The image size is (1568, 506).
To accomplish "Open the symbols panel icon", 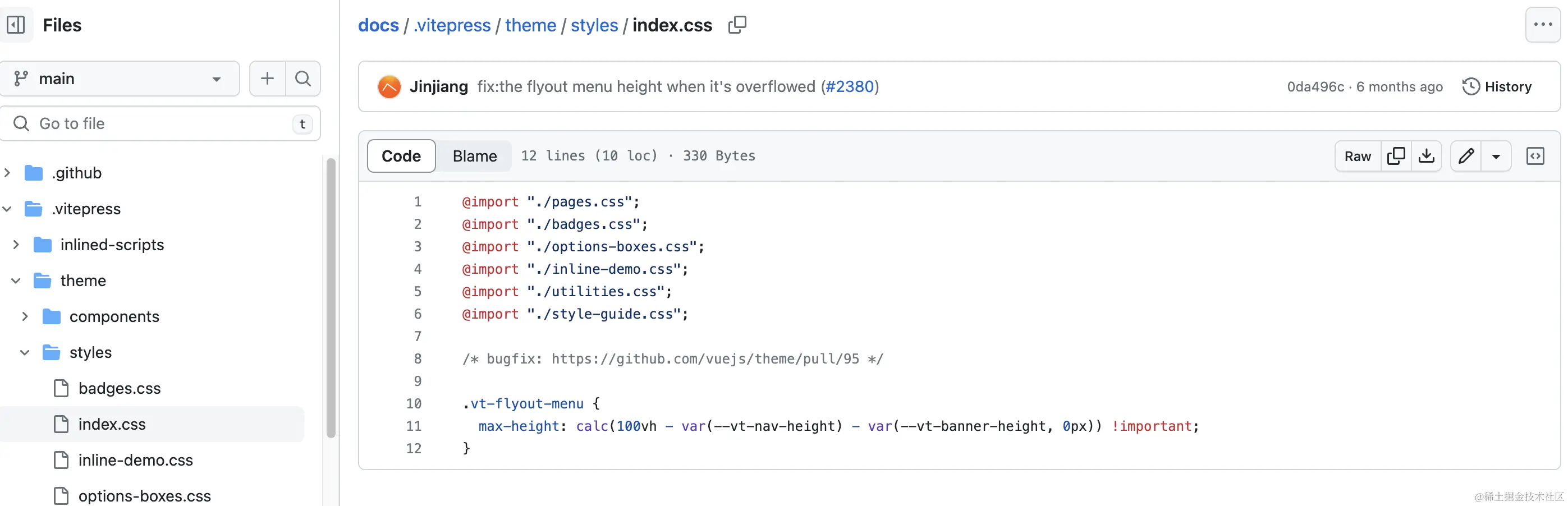I will tap(1535, 157).
